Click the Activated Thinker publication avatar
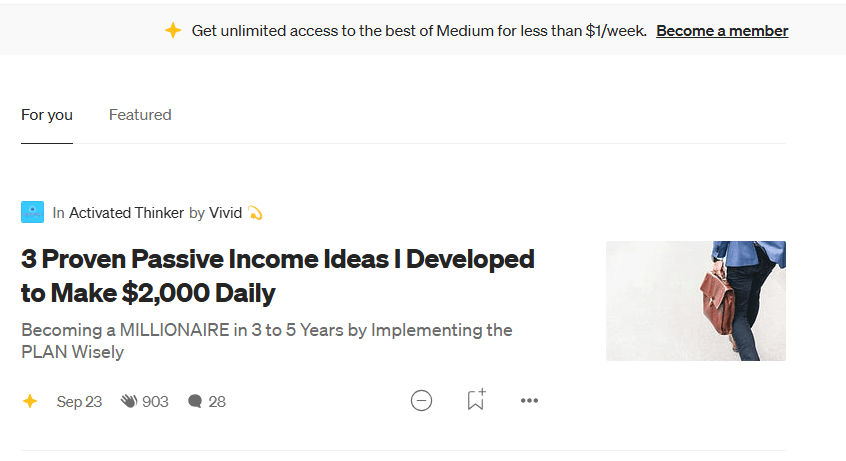Screen dimensions: 846x461 click(x=33, y=212)
